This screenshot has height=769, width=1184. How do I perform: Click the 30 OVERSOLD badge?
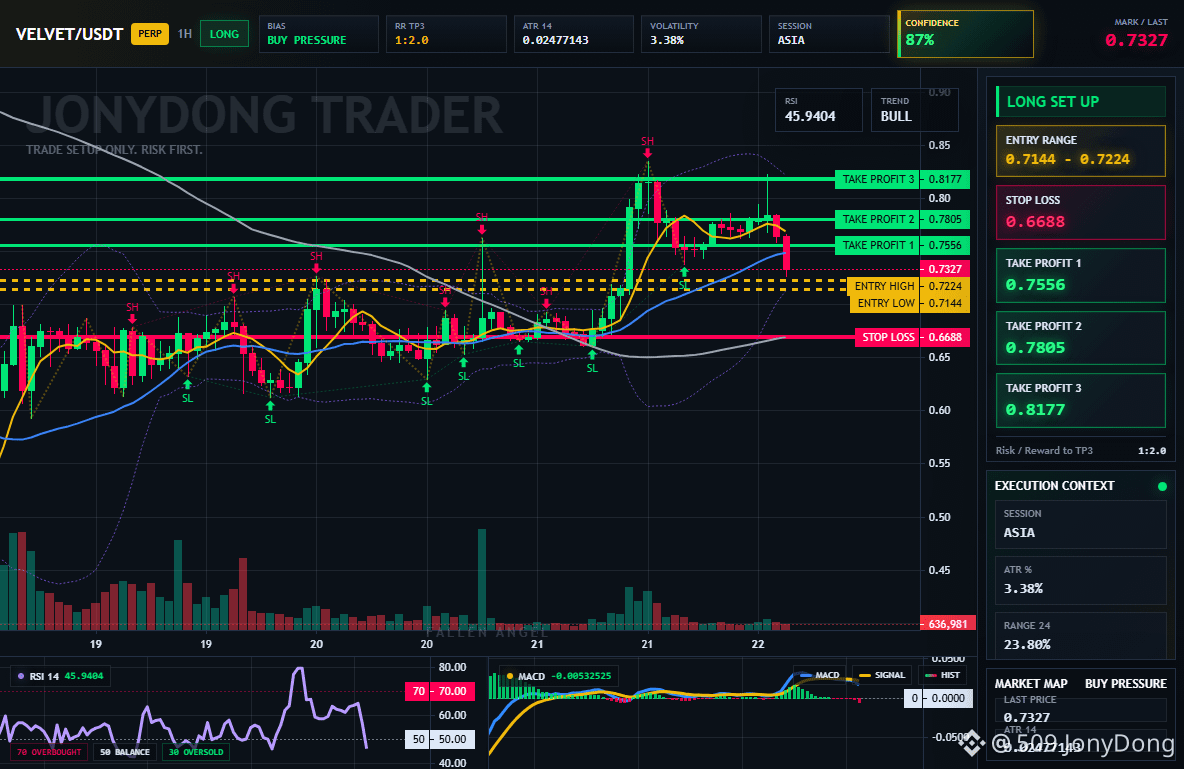(196, 752)
